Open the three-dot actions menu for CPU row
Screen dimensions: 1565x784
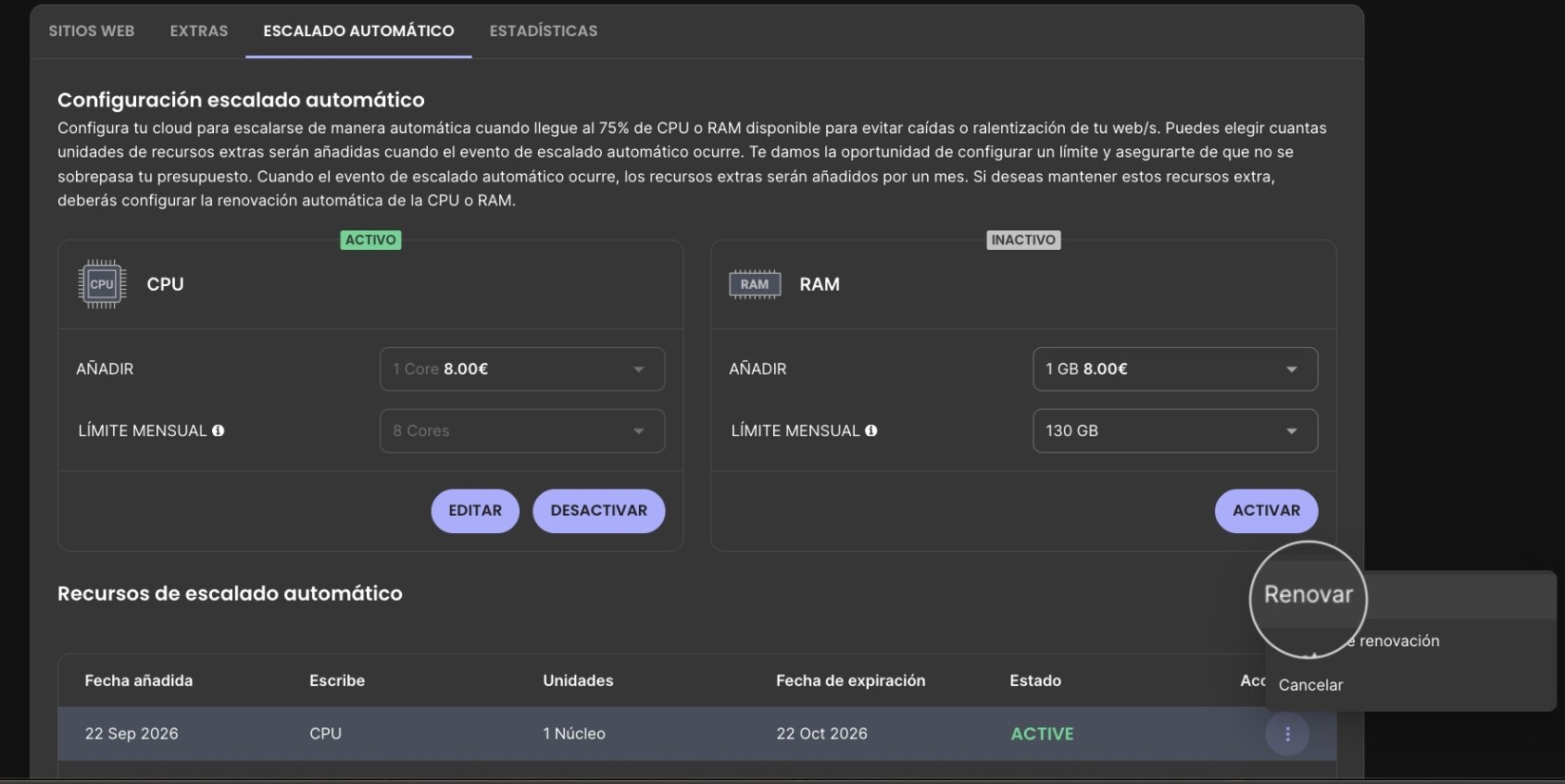point(1287,734)
